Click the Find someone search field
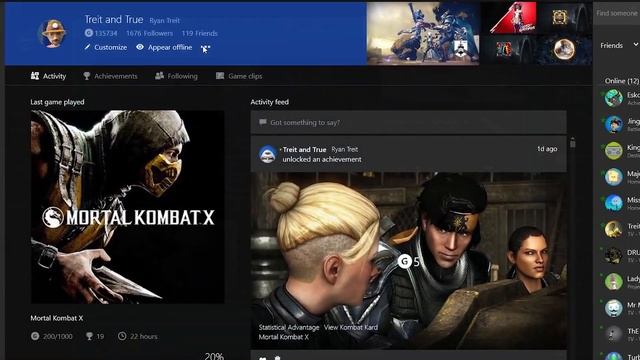 tap(616, 13)
